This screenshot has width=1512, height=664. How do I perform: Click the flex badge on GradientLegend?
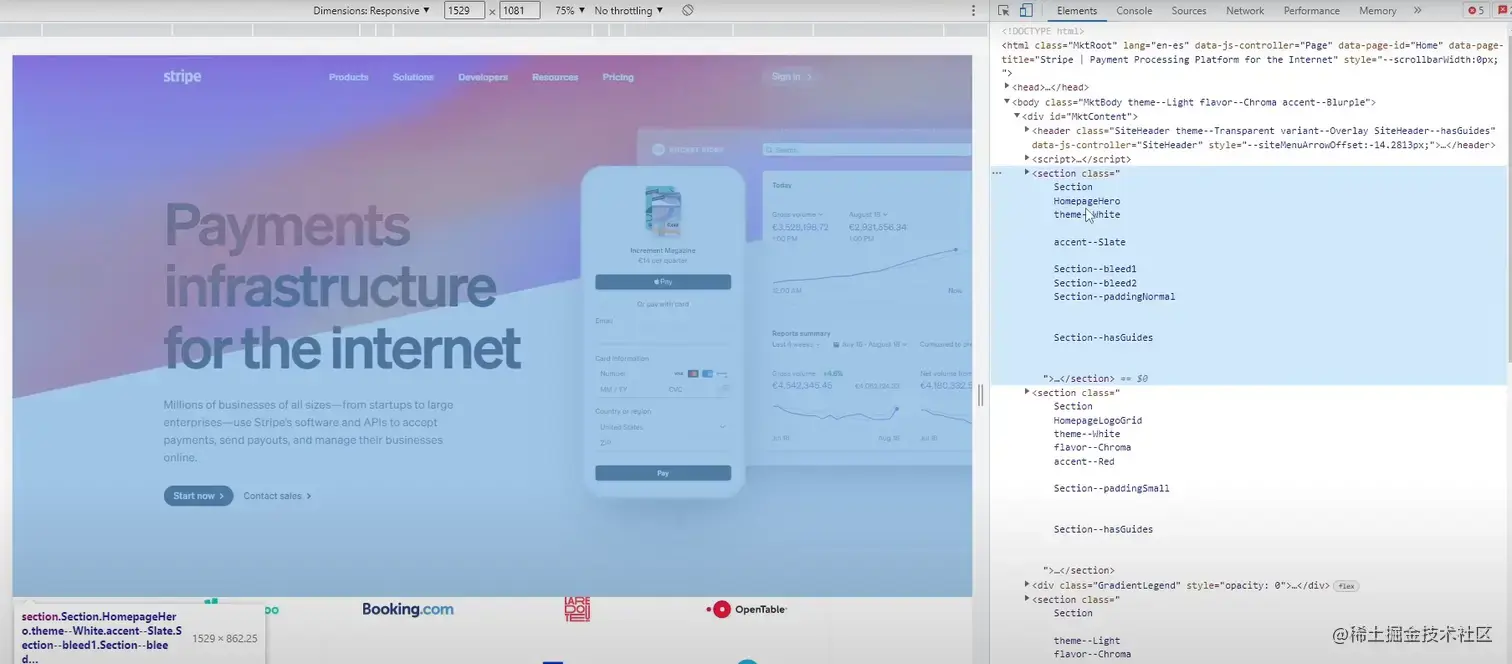click(x=1348, y=586)
